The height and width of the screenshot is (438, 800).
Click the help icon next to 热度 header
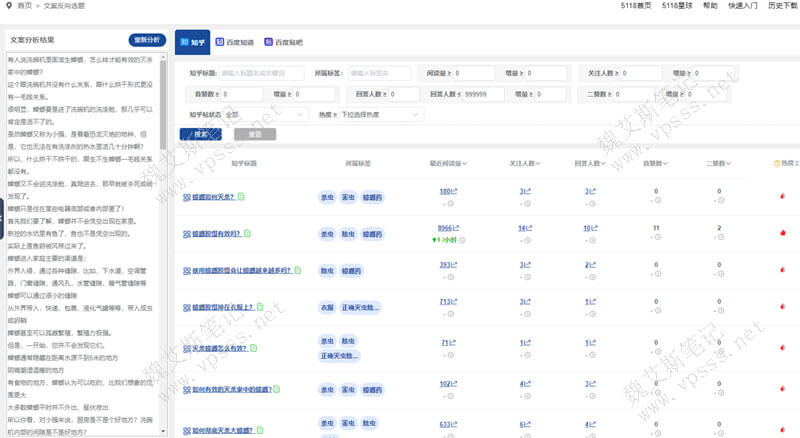(776, 163)
